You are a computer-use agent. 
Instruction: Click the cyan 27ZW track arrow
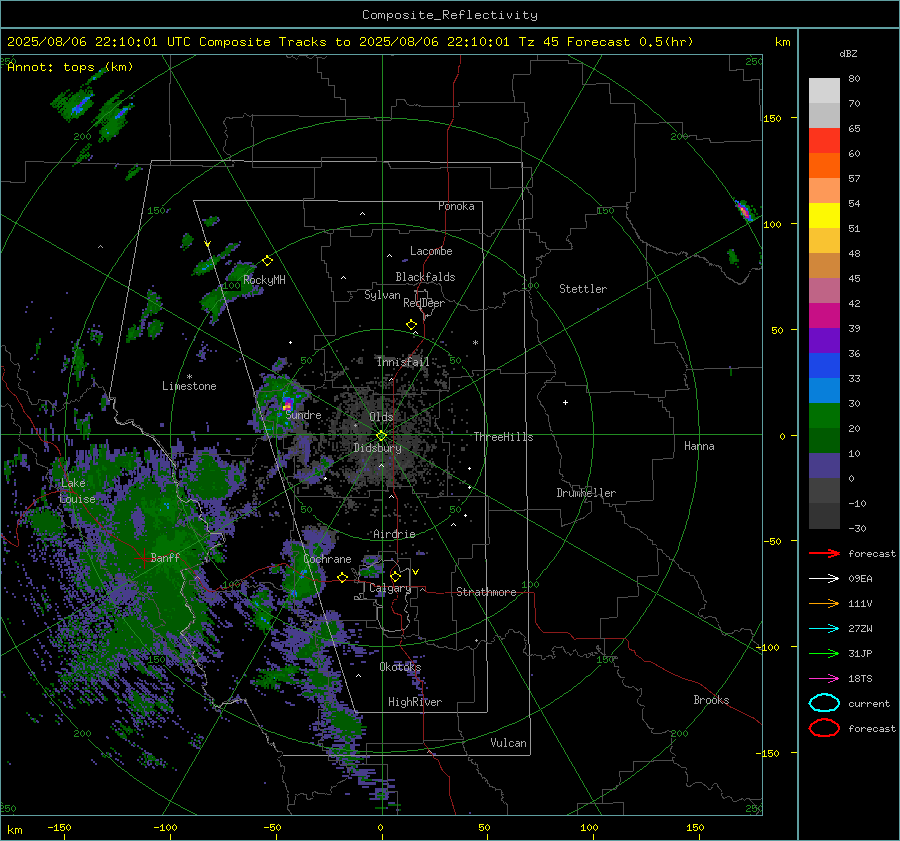(x=824, y=629)
